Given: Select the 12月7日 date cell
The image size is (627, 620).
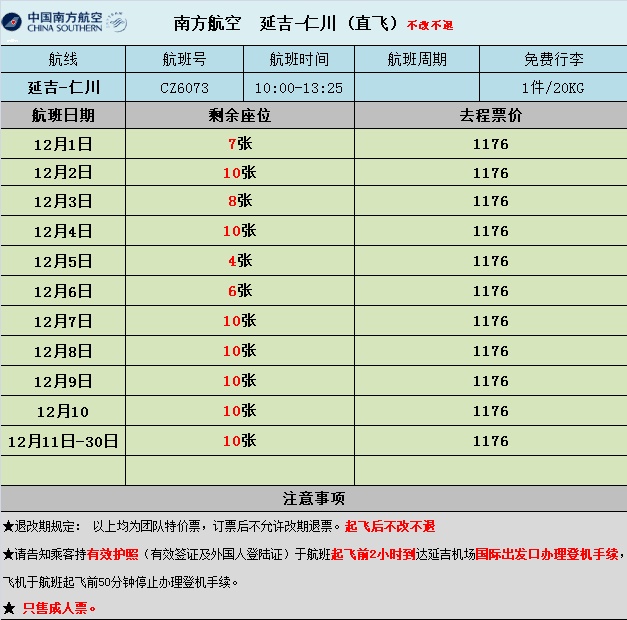Looking at the screenshot, I should pyautogui.click(x=63, y=321).
